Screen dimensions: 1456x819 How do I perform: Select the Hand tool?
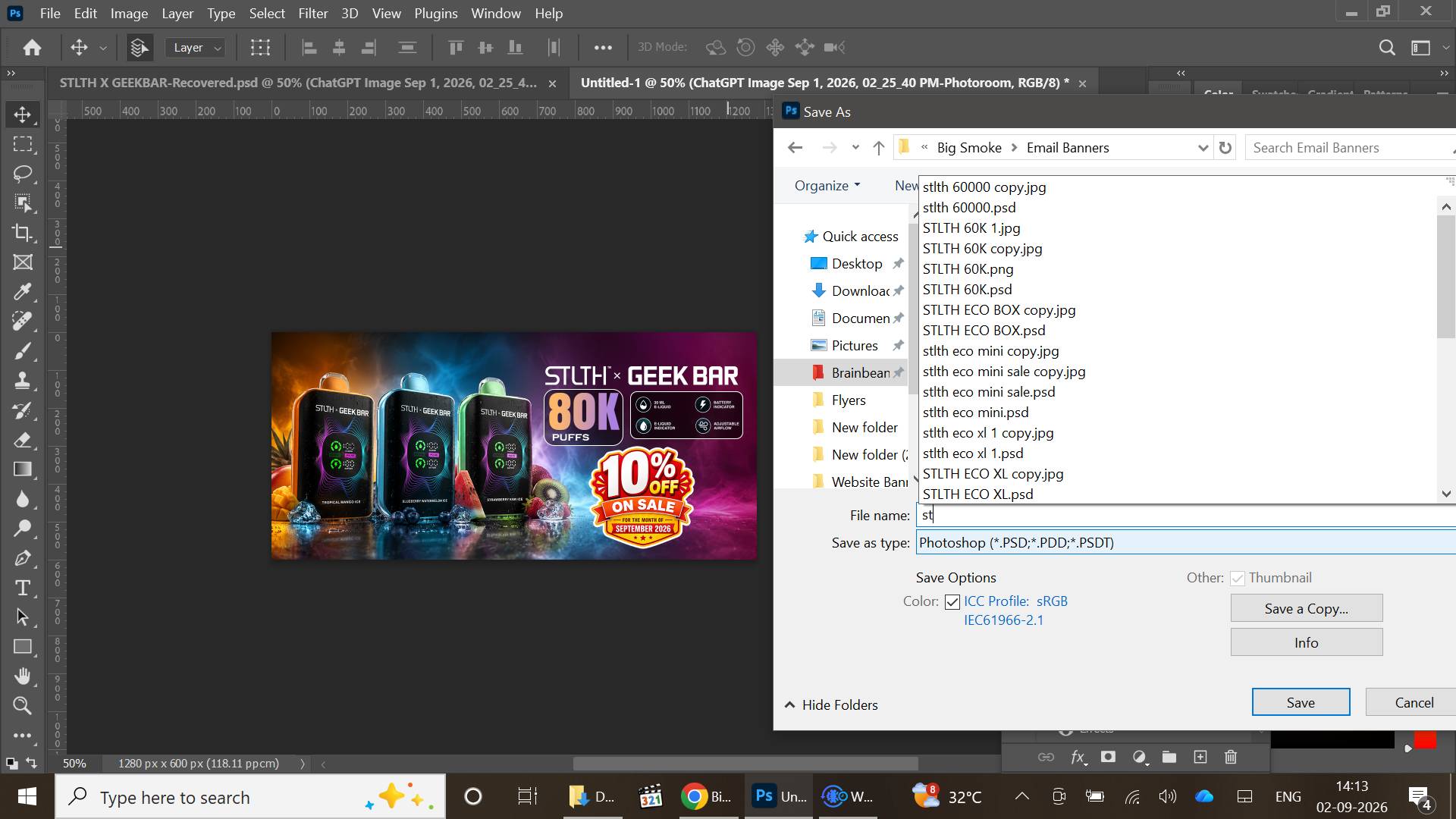[x=23, y=676]
